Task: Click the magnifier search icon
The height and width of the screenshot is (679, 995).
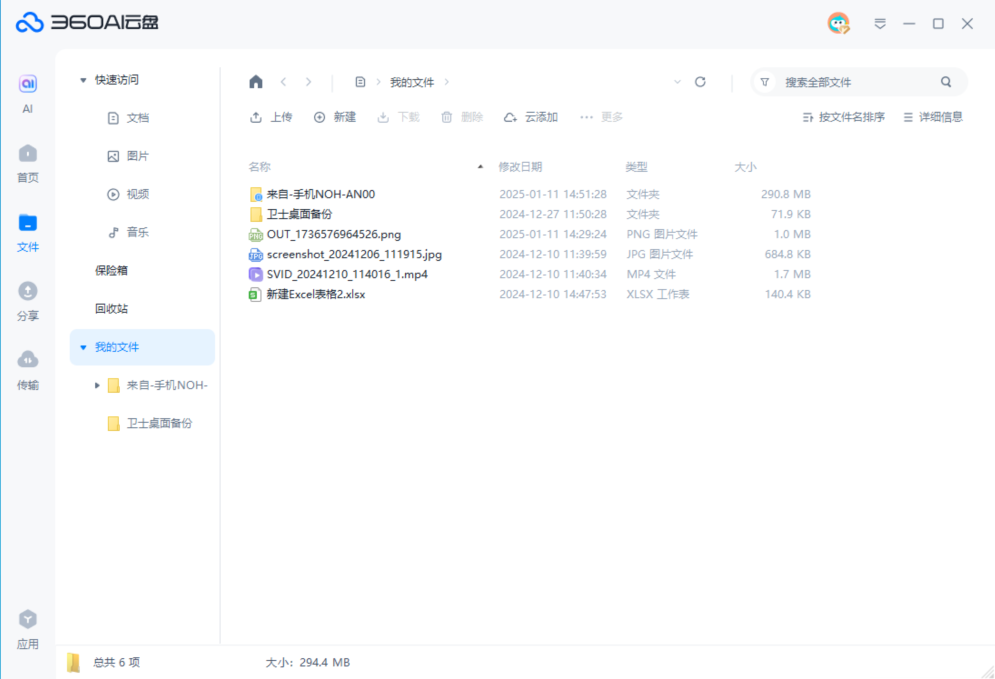Action: coord(946,82)
